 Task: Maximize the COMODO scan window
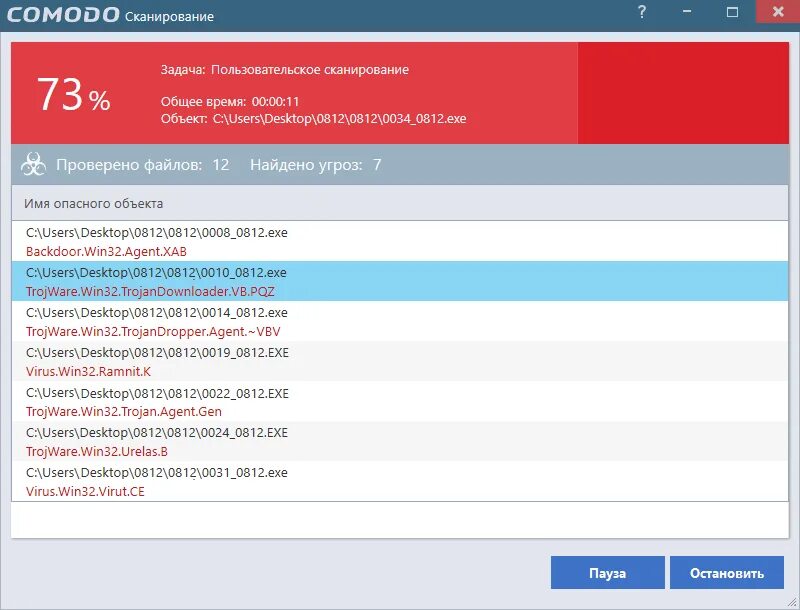coord(732,12)
